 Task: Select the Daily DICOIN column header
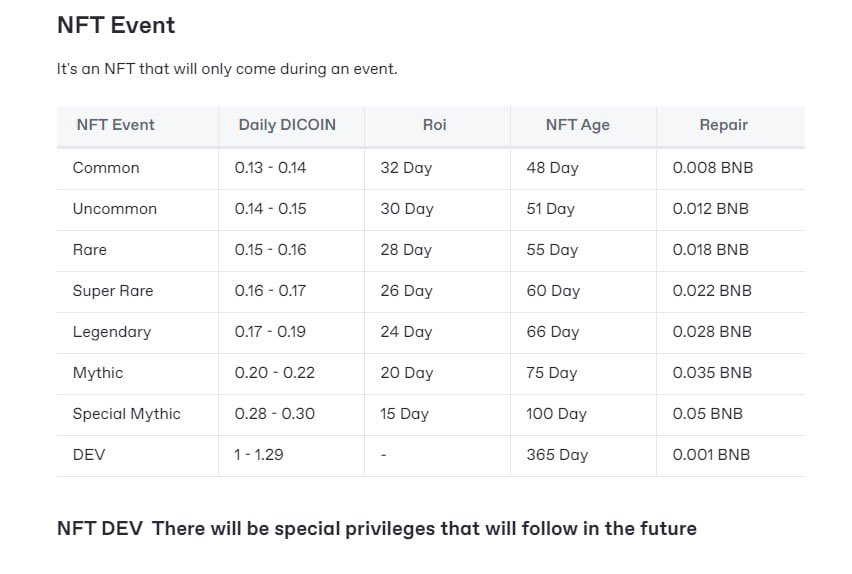(x=287, y=125)
